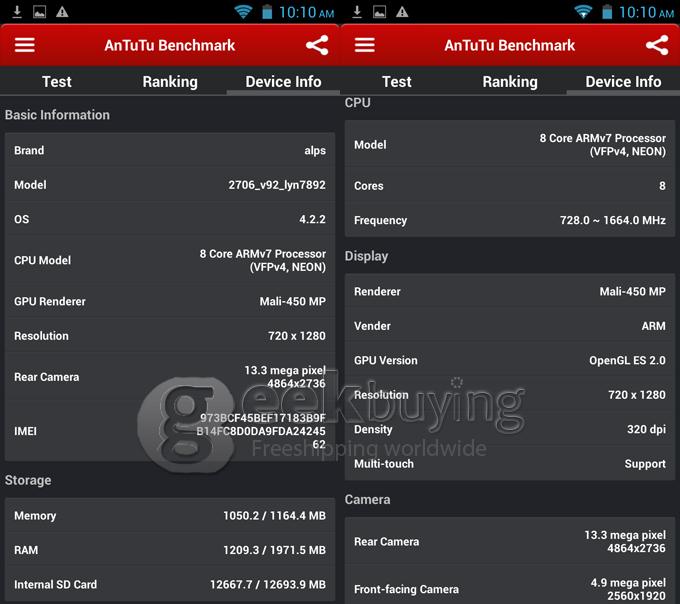
Task: Tap picture notification icon on left screen
Action: tap(39, 12)
